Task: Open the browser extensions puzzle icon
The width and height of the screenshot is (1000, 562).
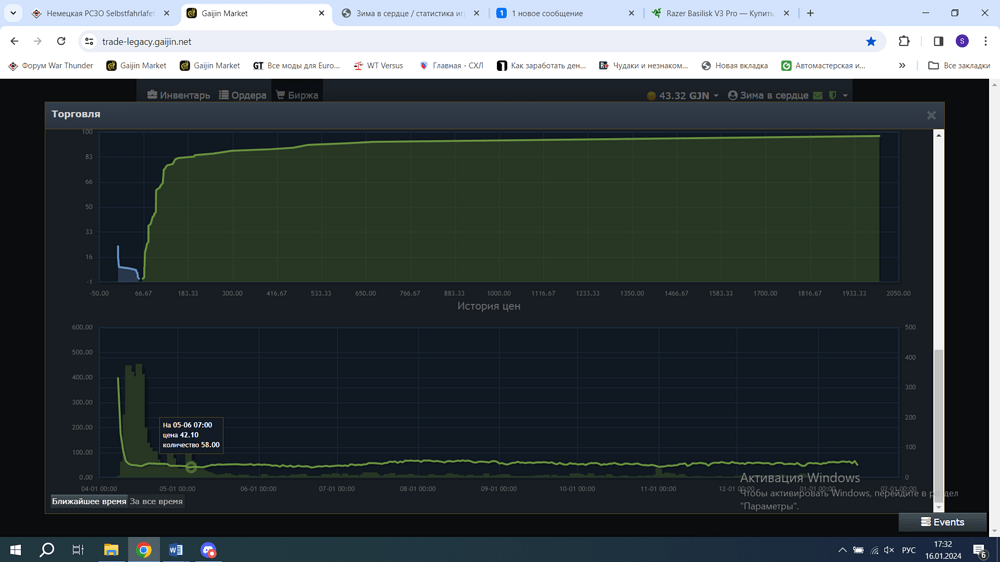Action: (904, 41)
